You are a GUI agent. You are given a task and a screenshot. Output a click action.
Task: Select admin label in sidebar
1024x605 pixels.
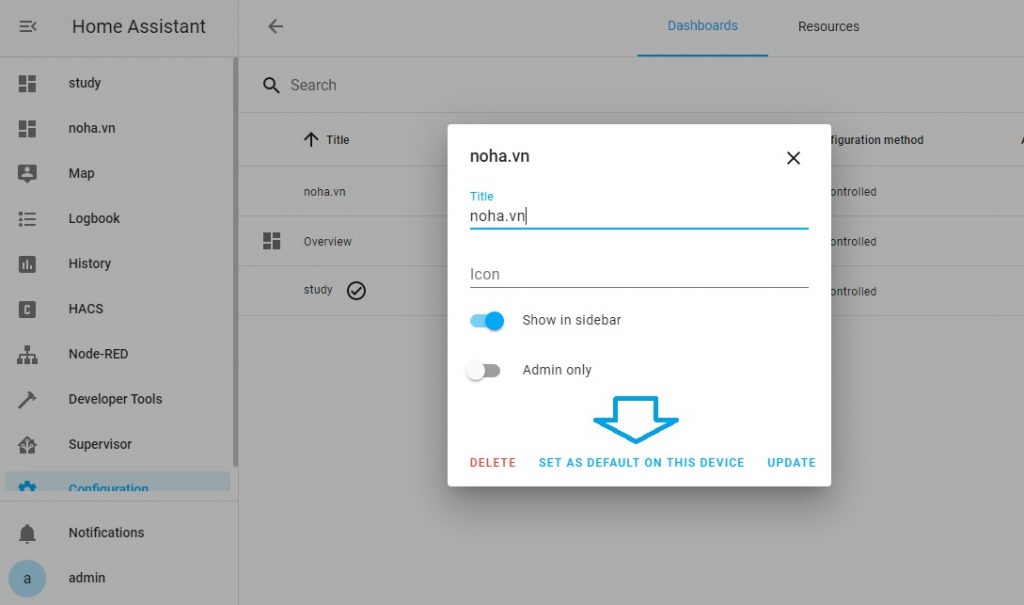pos(87,578)
